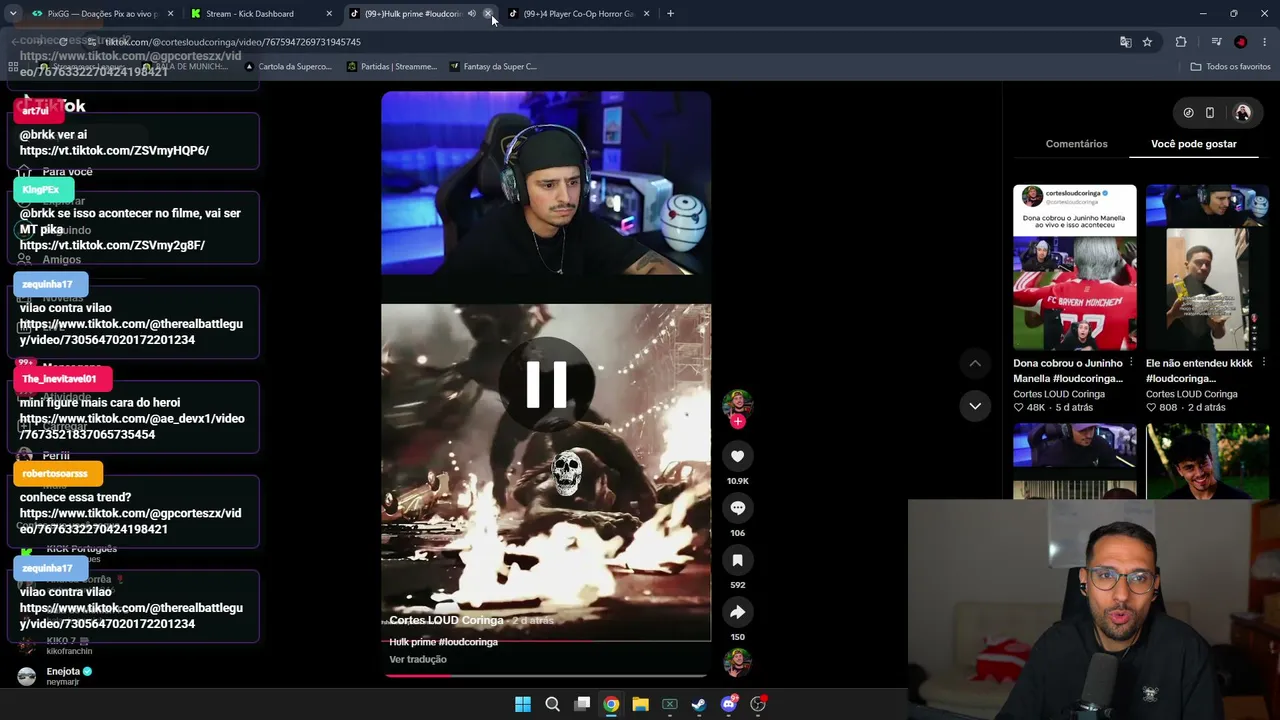Open the Dona cobrou o Juninho Manella thumbnail
Screen dimensions: 1280x720
pos(1075,267)
